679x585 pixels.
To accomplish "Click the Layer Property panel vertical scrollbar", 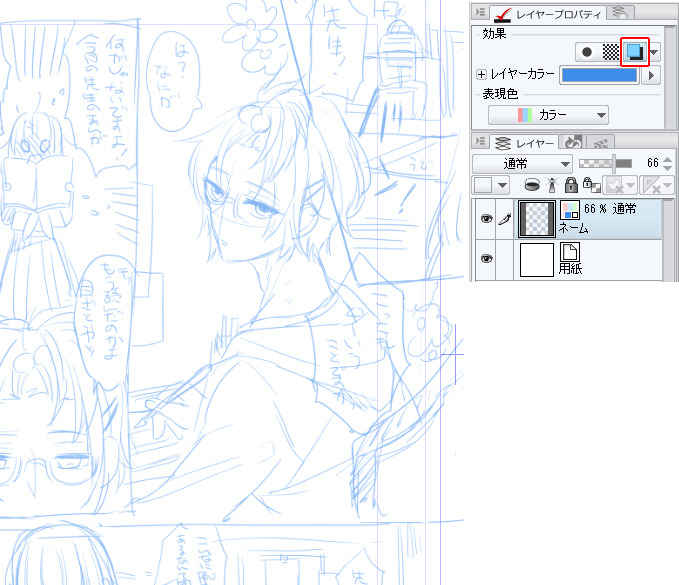I will (x=671, y=77).
